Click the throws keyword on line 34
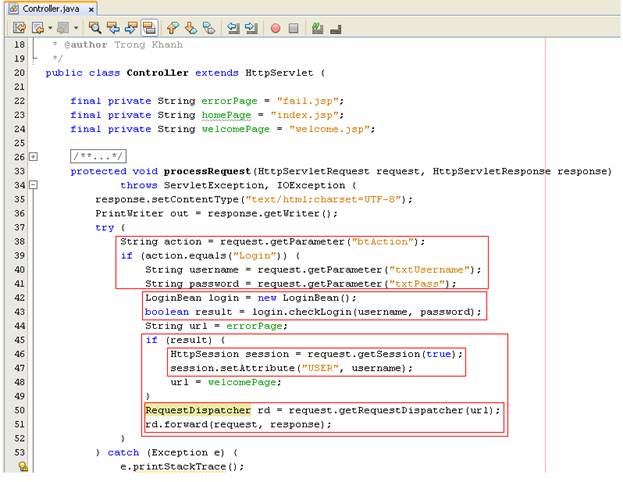Screen dimensions: 623x482 139,185
